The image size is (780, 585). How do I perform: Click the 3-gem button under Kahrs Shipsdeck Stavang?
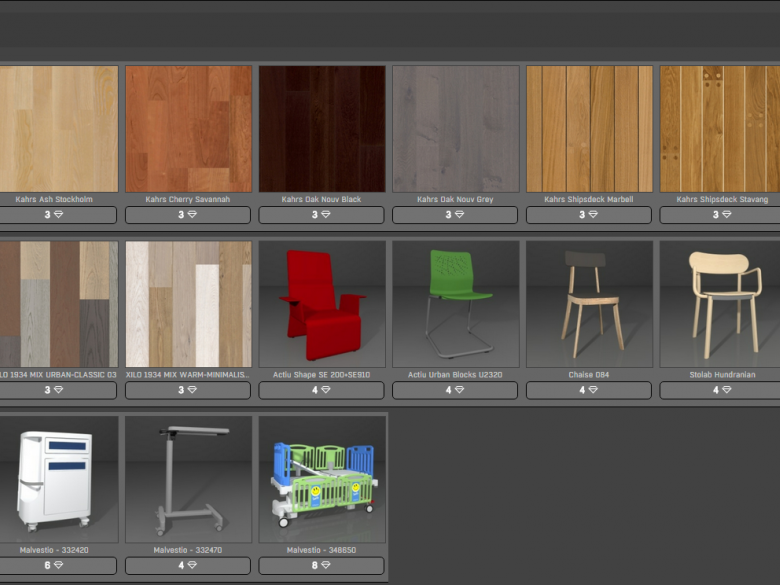(x=720, y=215)
